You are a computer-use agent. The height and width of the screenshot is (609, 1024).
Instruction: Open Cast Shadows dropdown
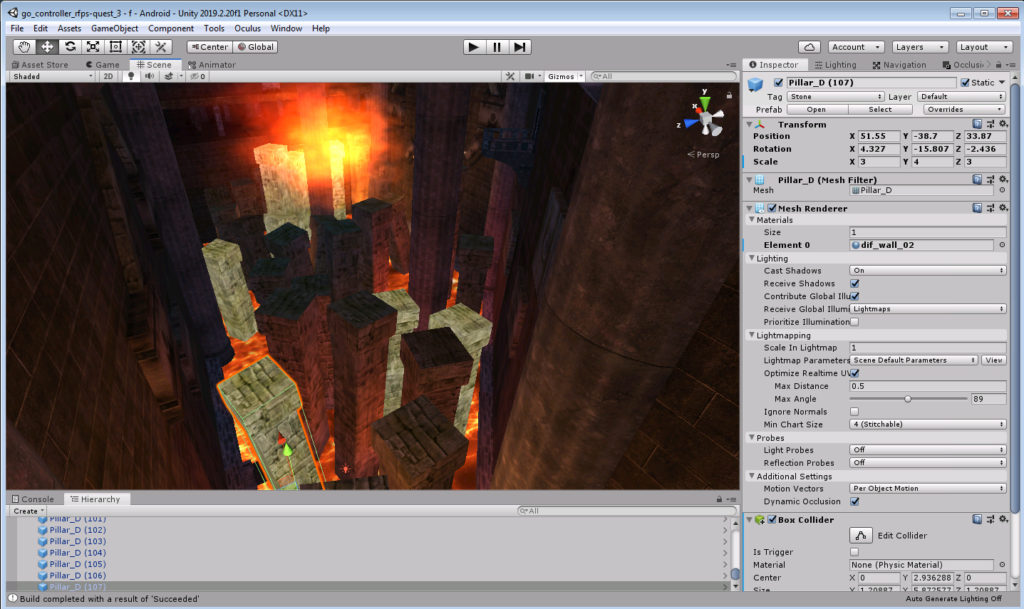(x=927, y=270)
